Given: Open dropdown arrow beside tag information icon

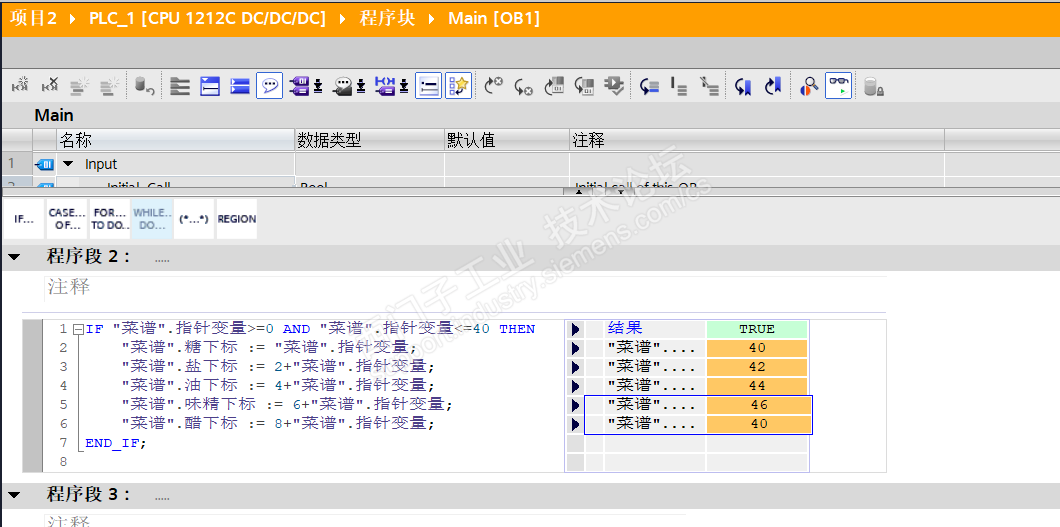Looking at the screenshot, I should [361, 86].
